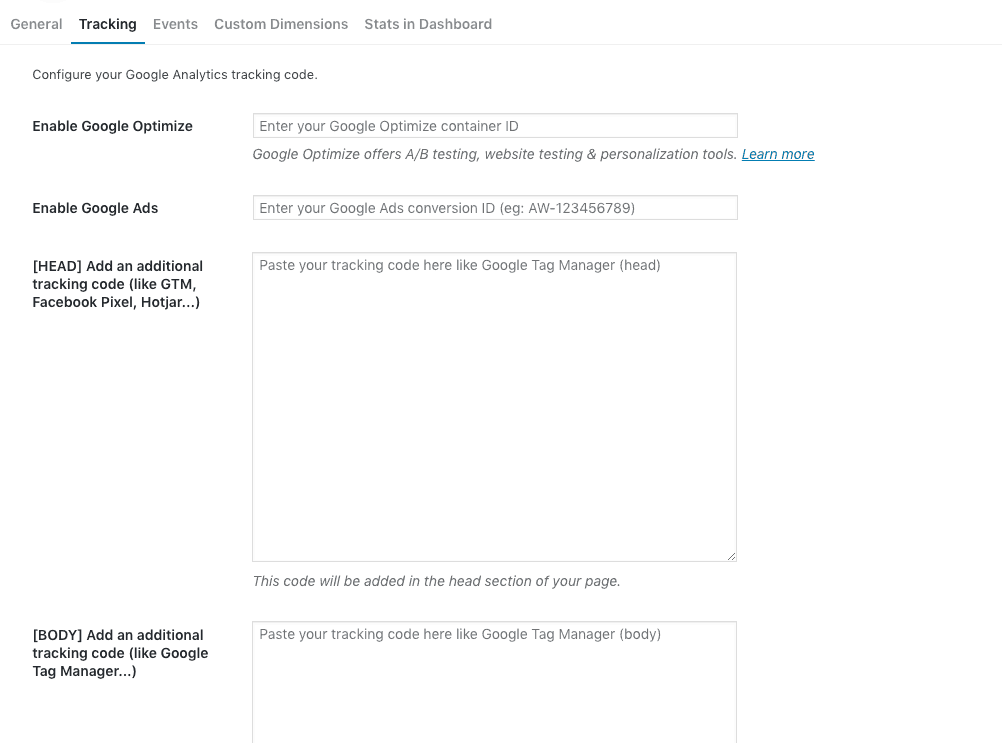
Task: Click the BODY tracking code textarea
Action: tap(495, 682)
